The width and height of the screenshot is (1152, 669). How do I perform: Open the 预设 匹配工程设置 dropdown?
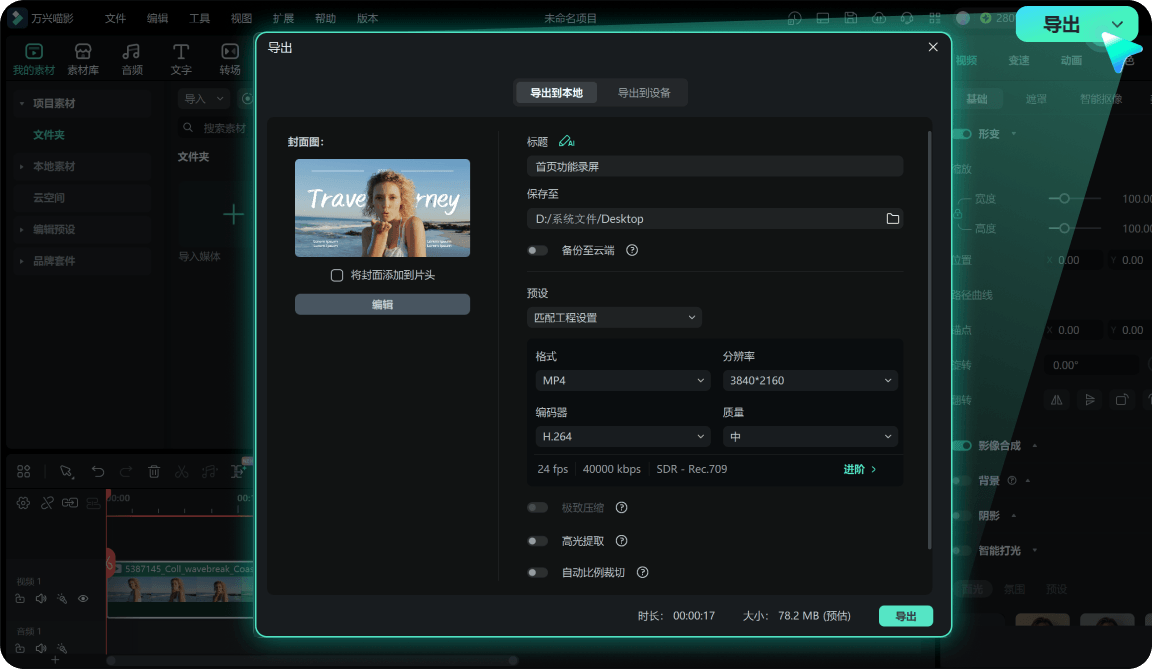[x=614, y=317]
